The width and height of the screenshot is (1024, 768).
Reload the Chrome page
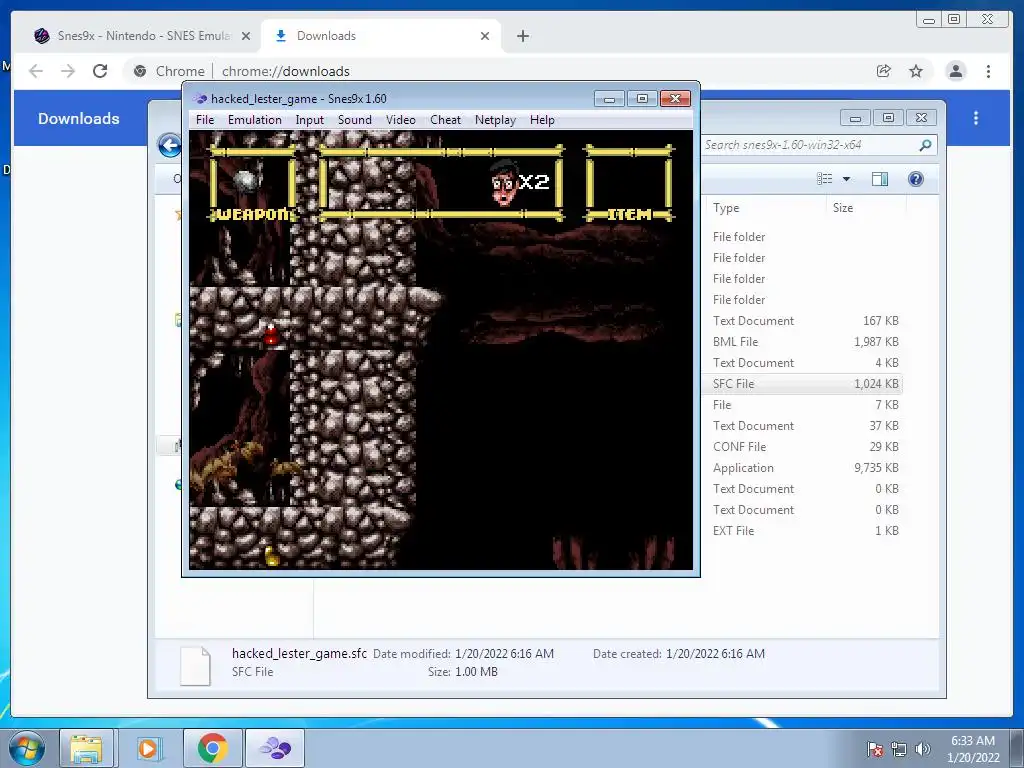(x=100, y=71)
